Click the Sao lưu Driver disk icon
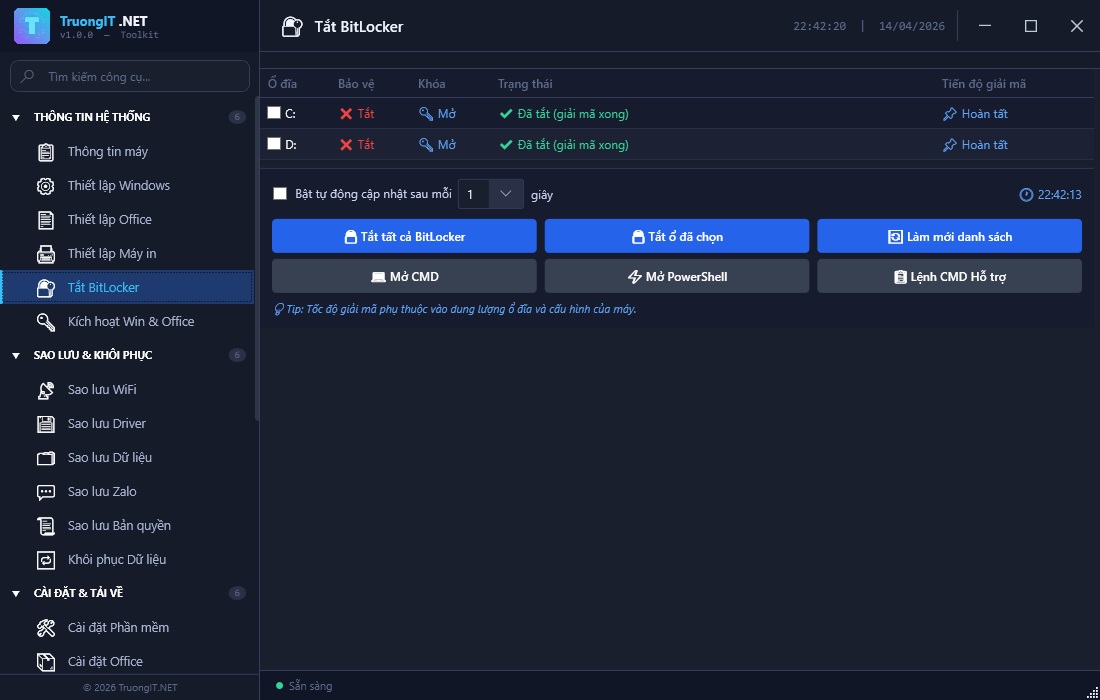The width and height of the screenshot is (1100, 700). pos(46,423)
